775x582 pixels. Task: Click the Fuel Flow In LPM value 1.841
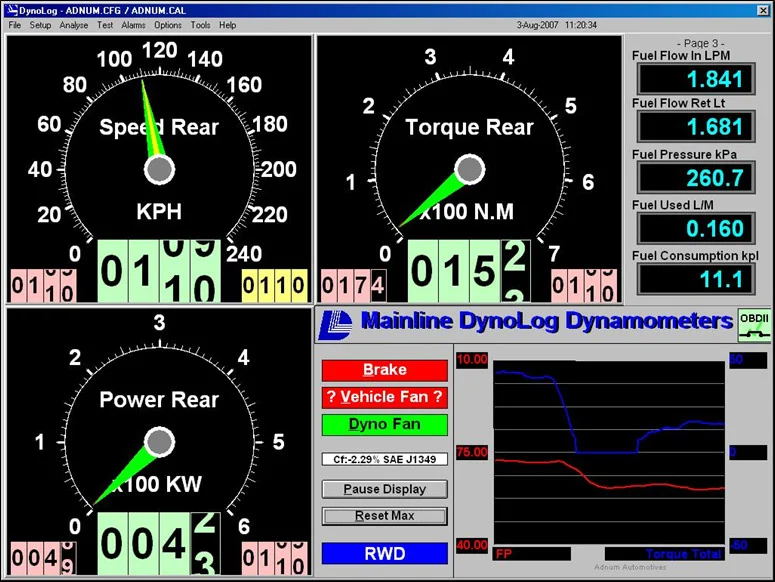tap(696, 79)
